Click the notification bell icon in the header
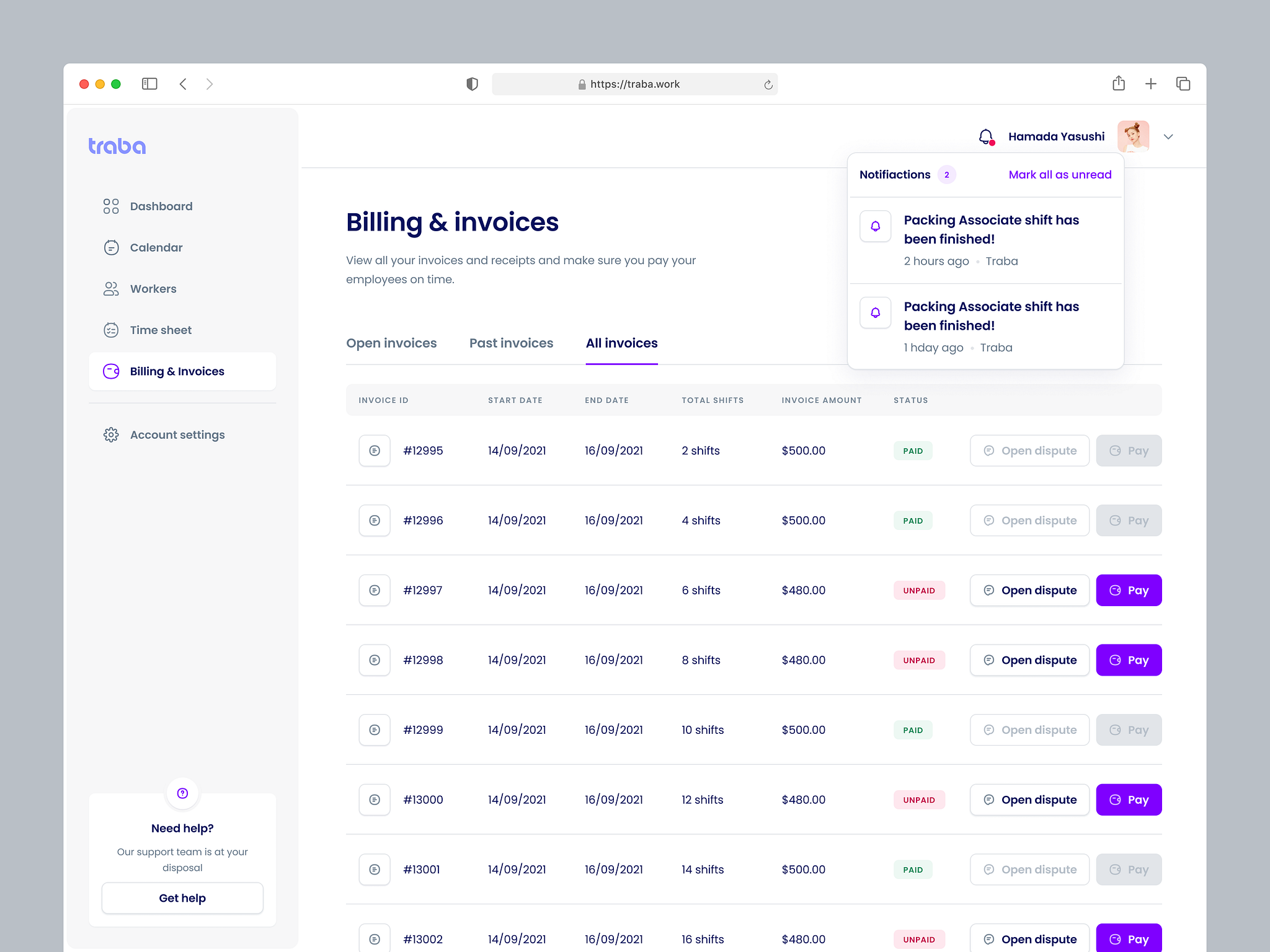The image size is (1270, 952). pyautogui.click(x=985, y=136)
